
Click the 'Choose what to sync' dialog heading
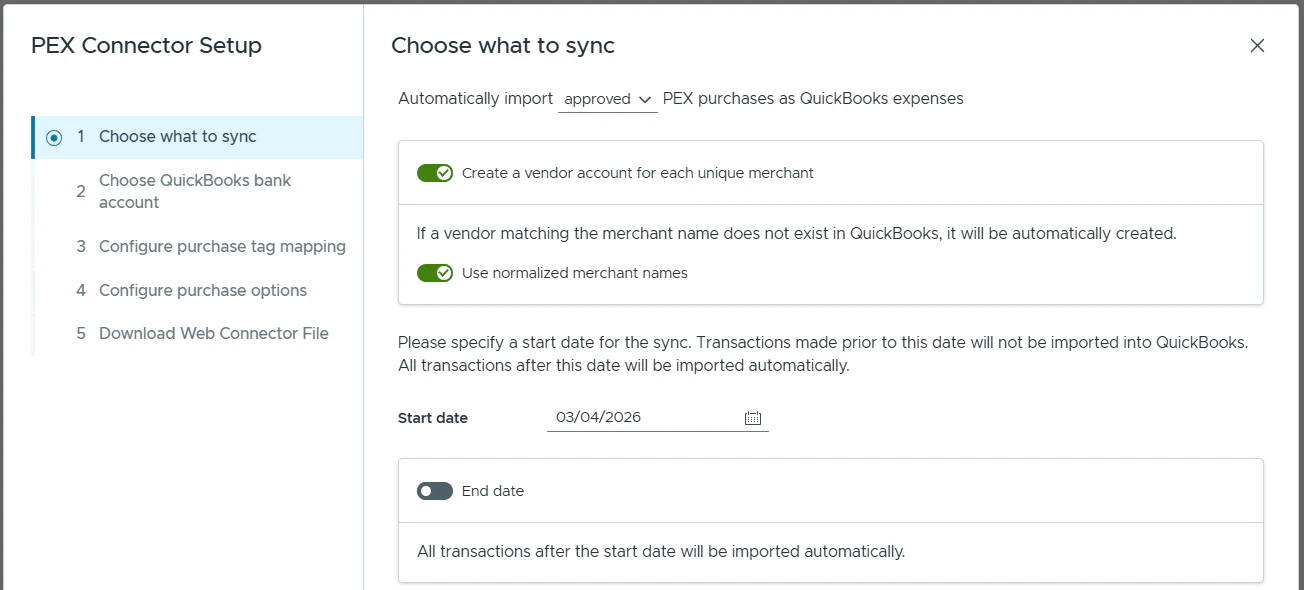(503, 46)
